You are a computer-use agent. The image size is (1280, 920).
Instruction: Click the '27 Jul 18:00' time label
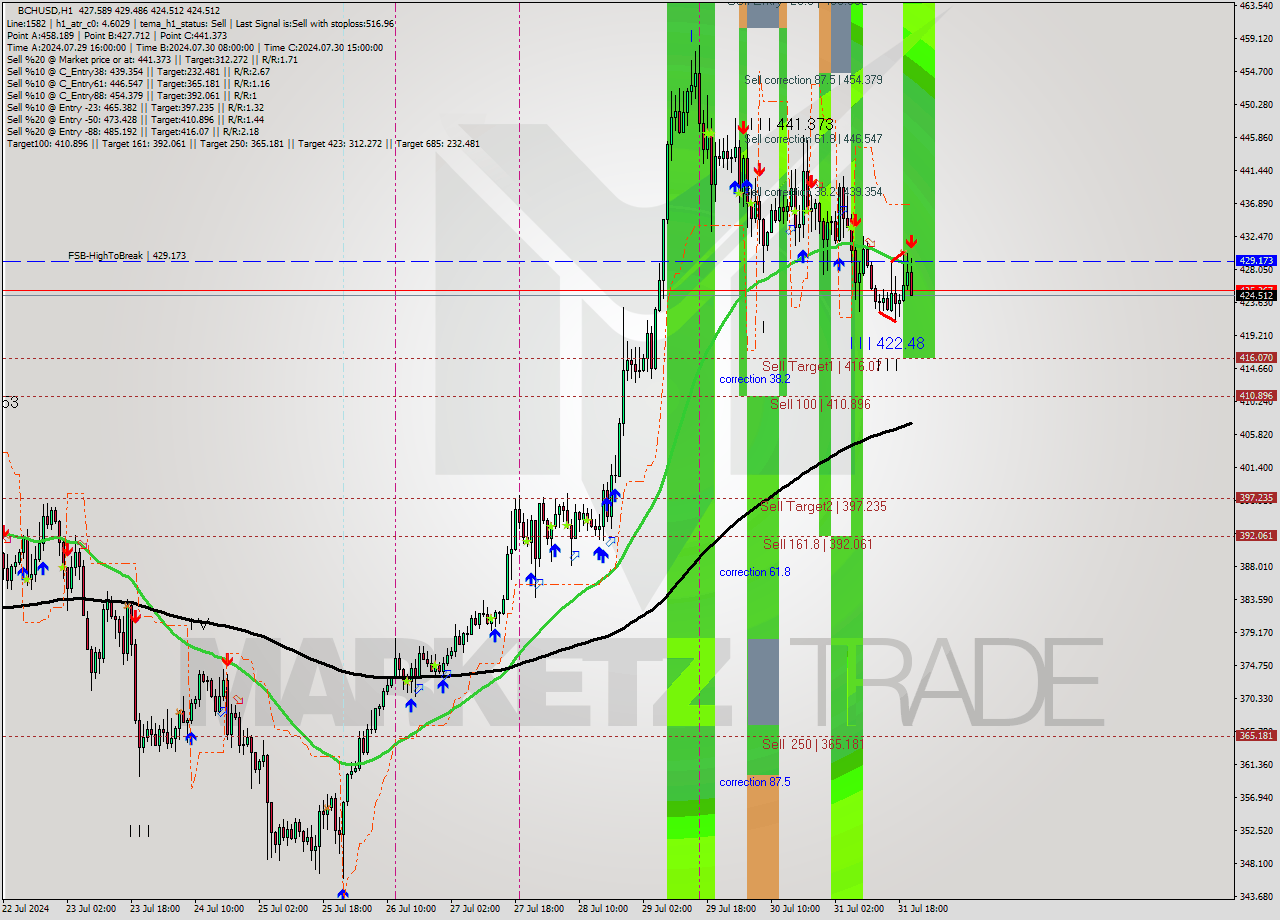click(x=540, y=909)
